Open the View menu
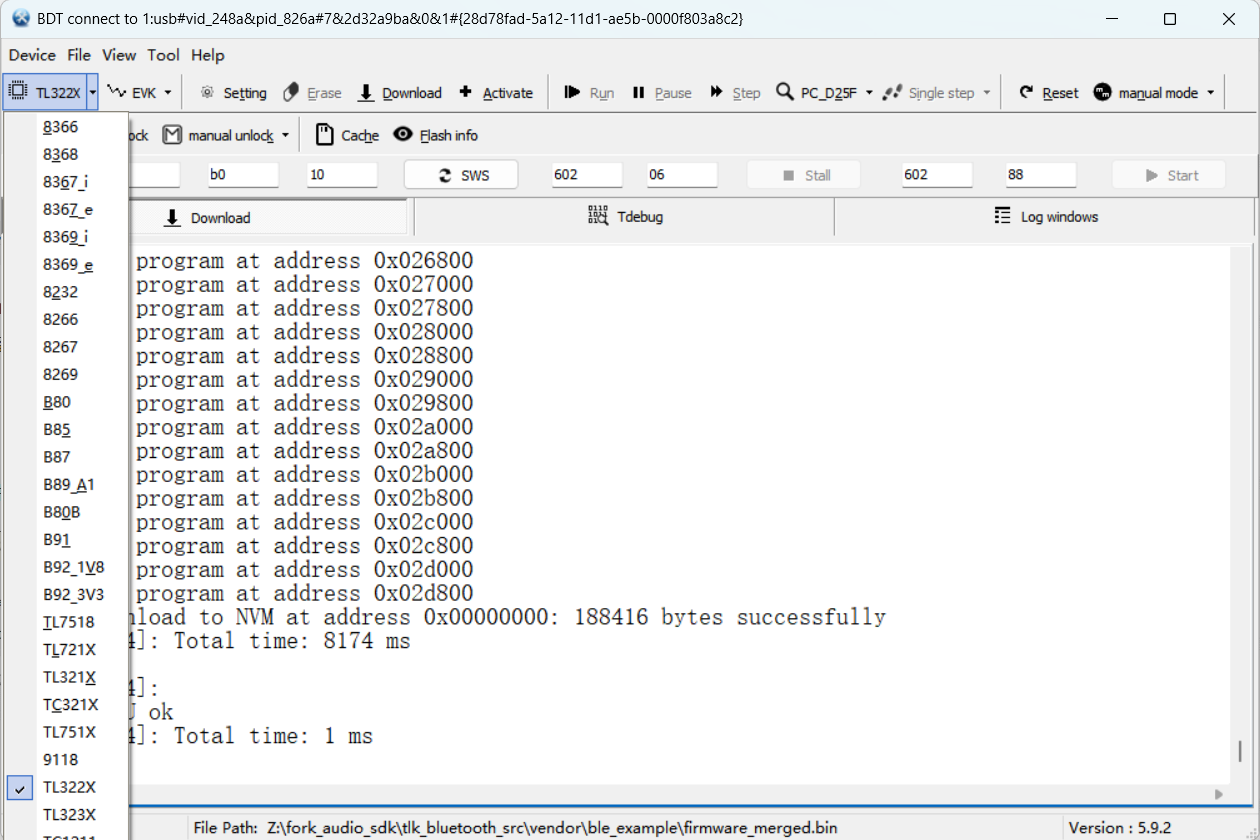The image size is (1260, 840). 119,55
